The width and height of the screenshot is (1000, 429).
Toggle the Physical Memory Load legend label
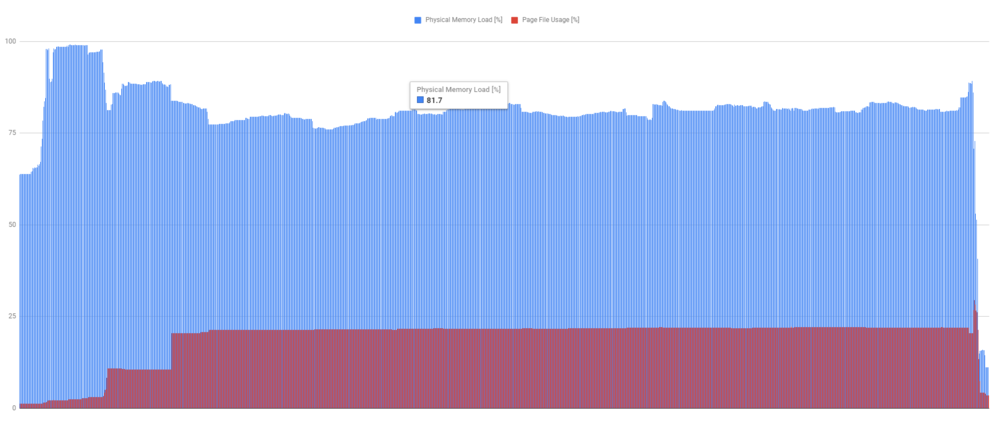[462, 20]
